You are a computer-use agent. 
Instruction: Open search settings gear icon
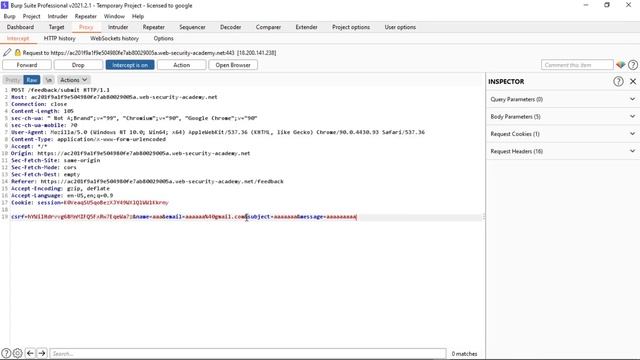click(x=18, y=353)
